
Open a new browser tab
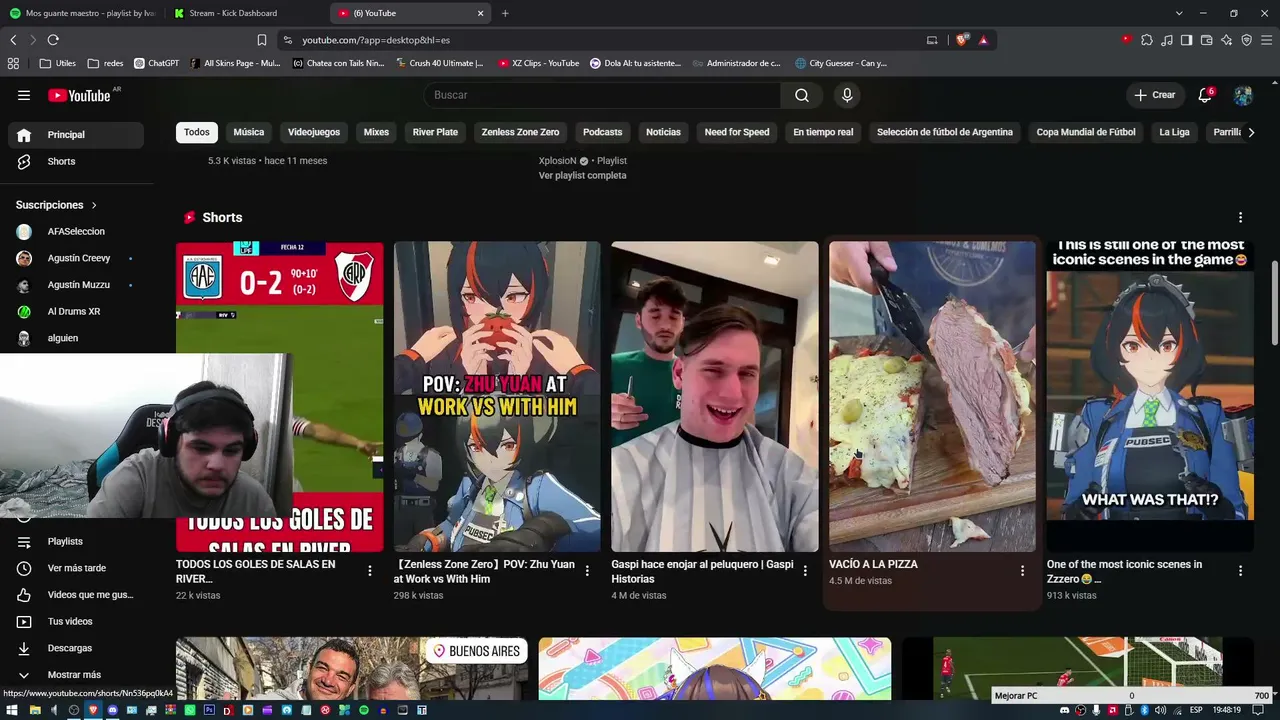point(505,13)
